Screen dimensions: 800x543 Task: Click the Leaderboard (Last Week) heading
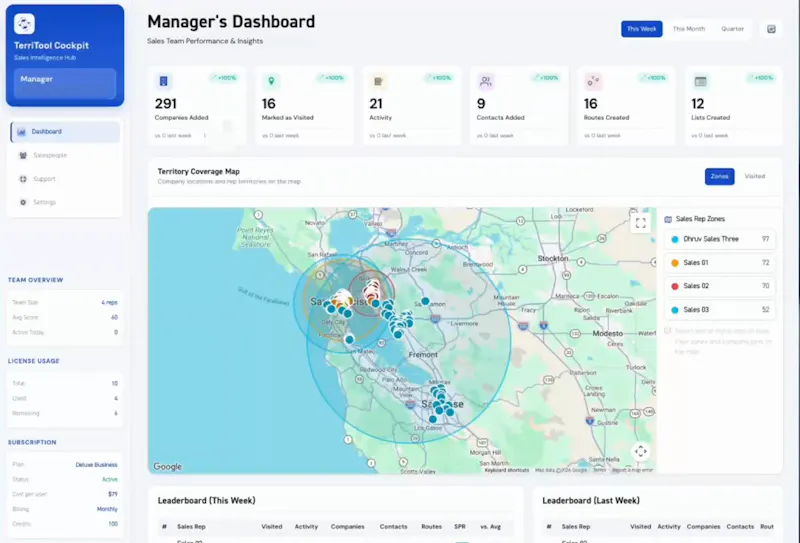[590, 501]
